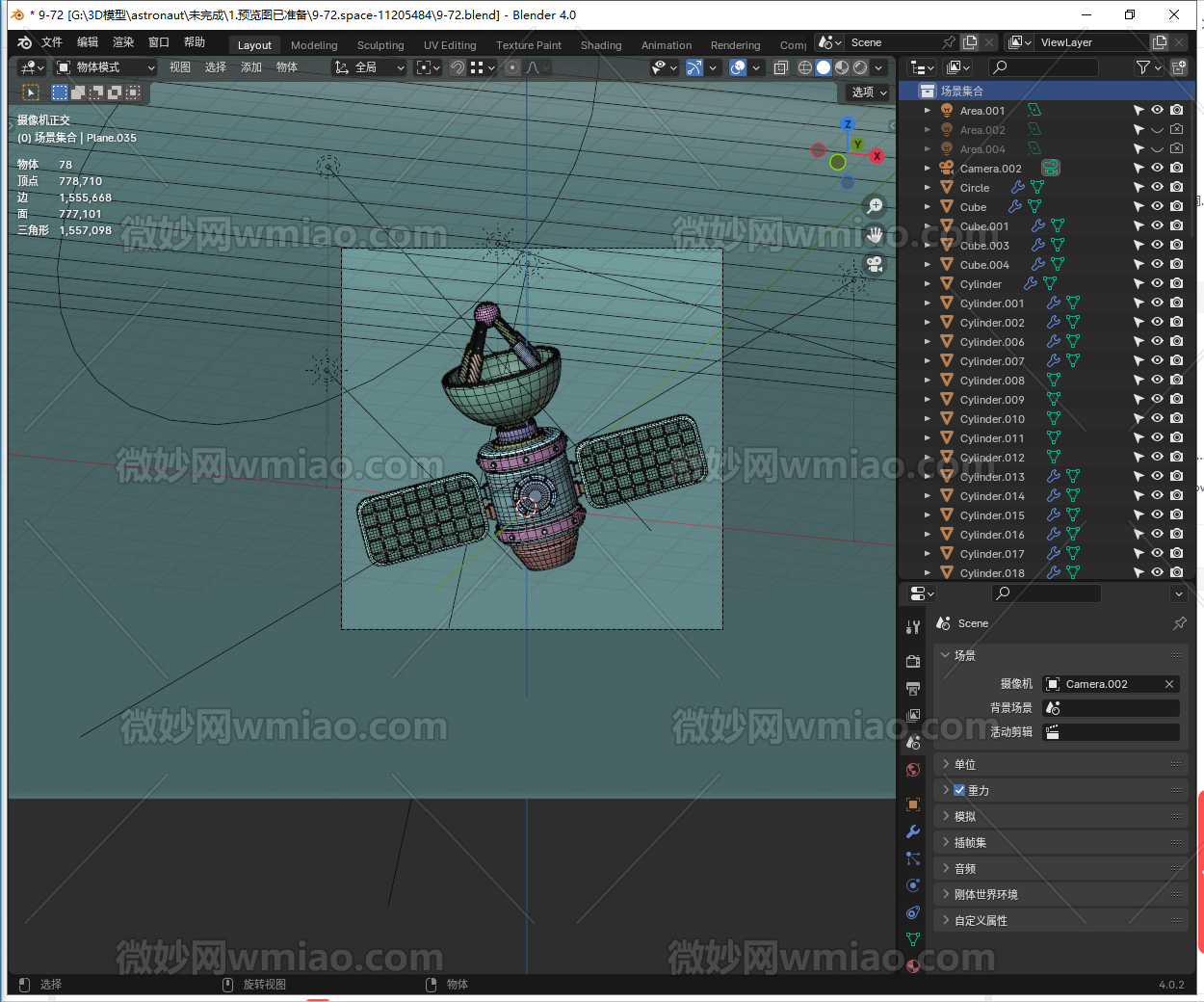The width and height of the screenshot is (1204, 1002).
Task: Toggle snapping magnet button
Action: pyautogui.click(x=458, y=67)
